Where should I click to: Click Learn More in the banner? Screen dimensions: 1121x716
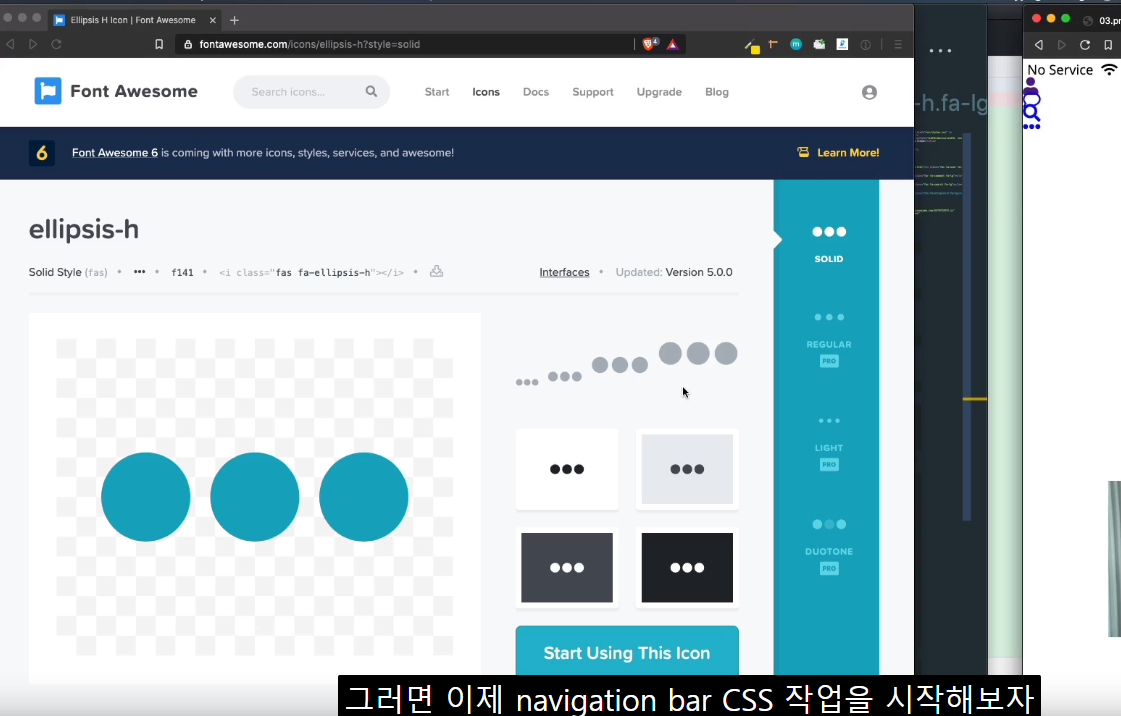pyautogui.click(x=848, y=153)
